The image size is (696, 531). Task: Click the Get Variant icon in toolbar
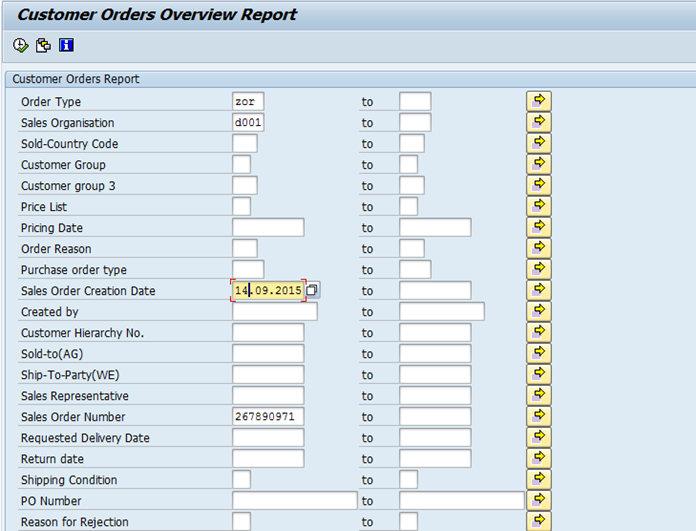[x=43, y=45]
